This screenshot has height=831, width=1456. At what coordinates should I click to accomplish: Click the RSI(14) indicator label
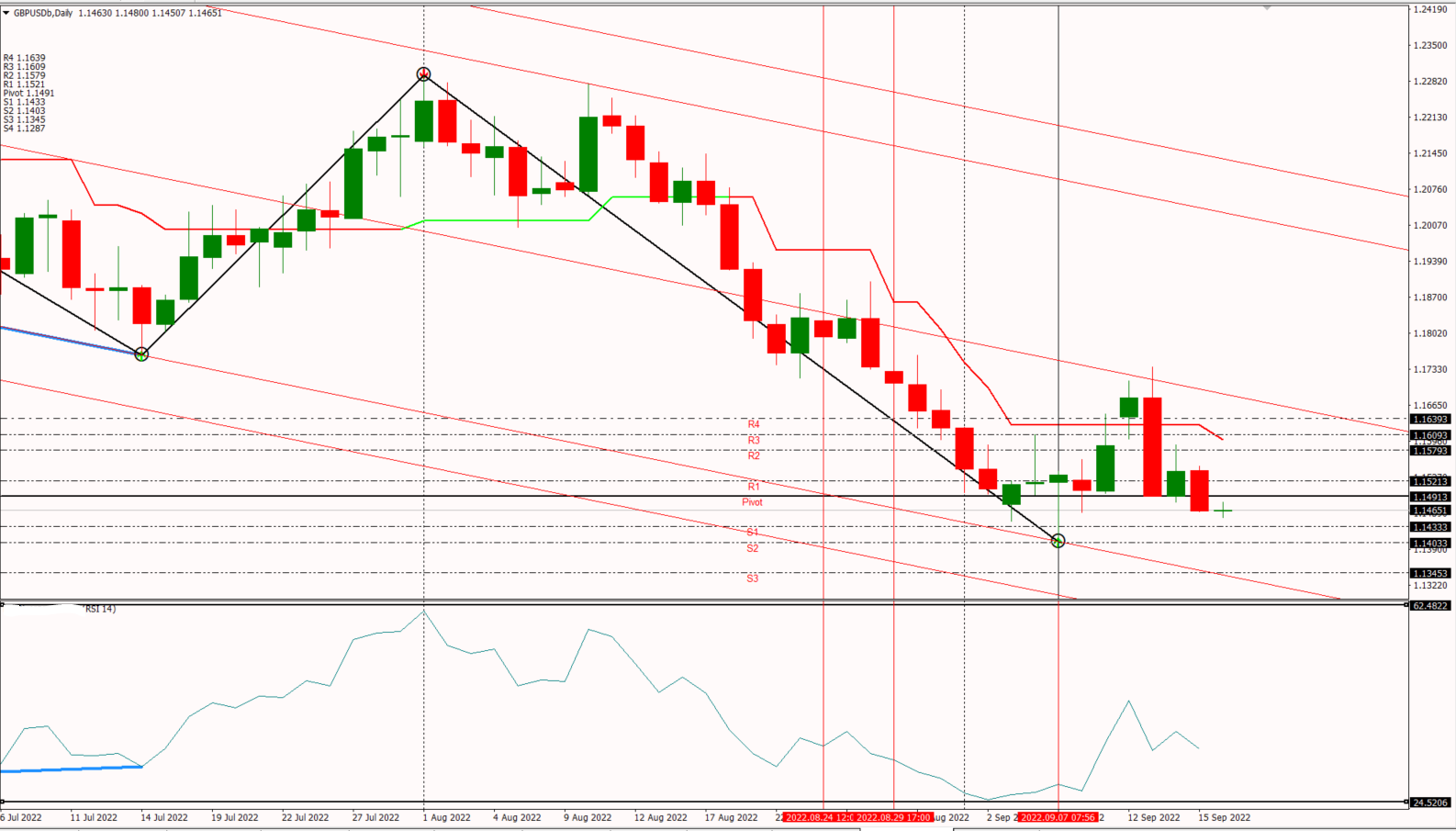100,609
